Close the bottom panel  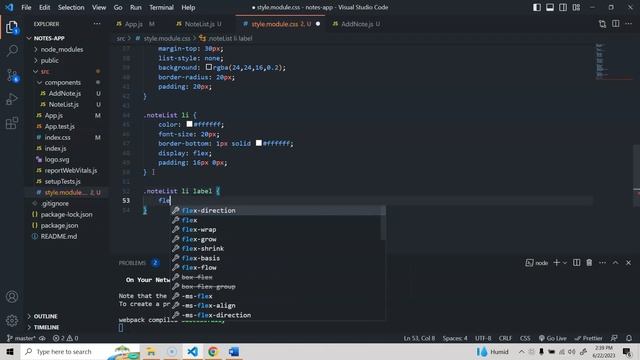click(x=629, y=263)
